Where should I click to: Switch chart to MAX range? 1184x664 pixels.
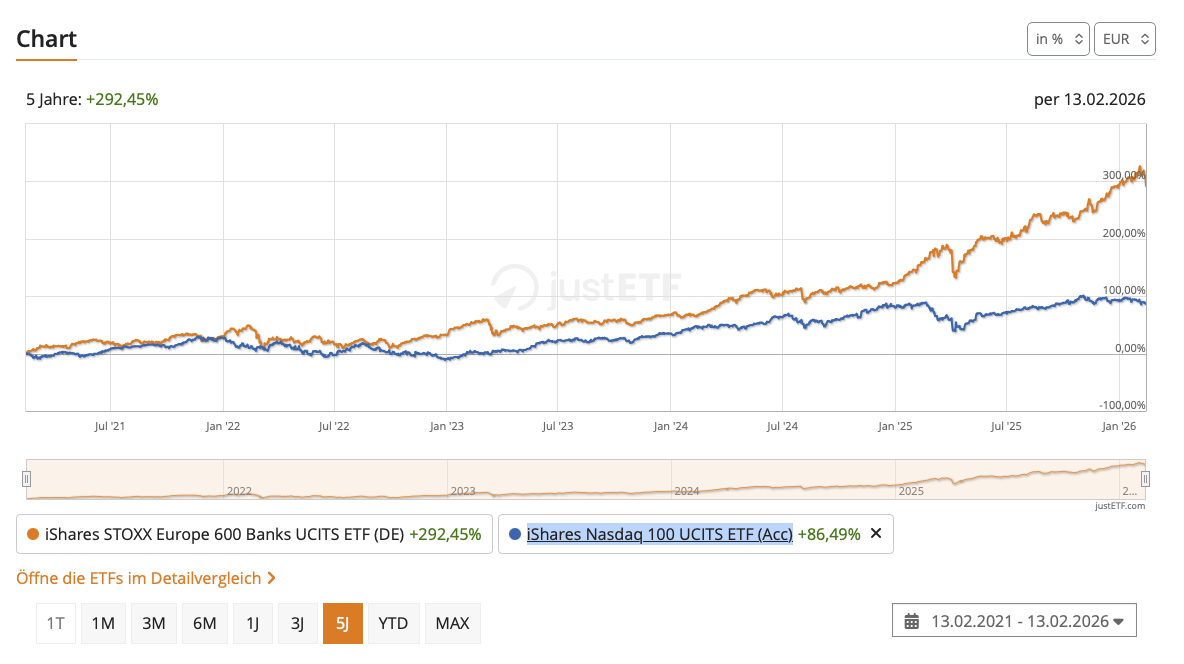[452, 623]
